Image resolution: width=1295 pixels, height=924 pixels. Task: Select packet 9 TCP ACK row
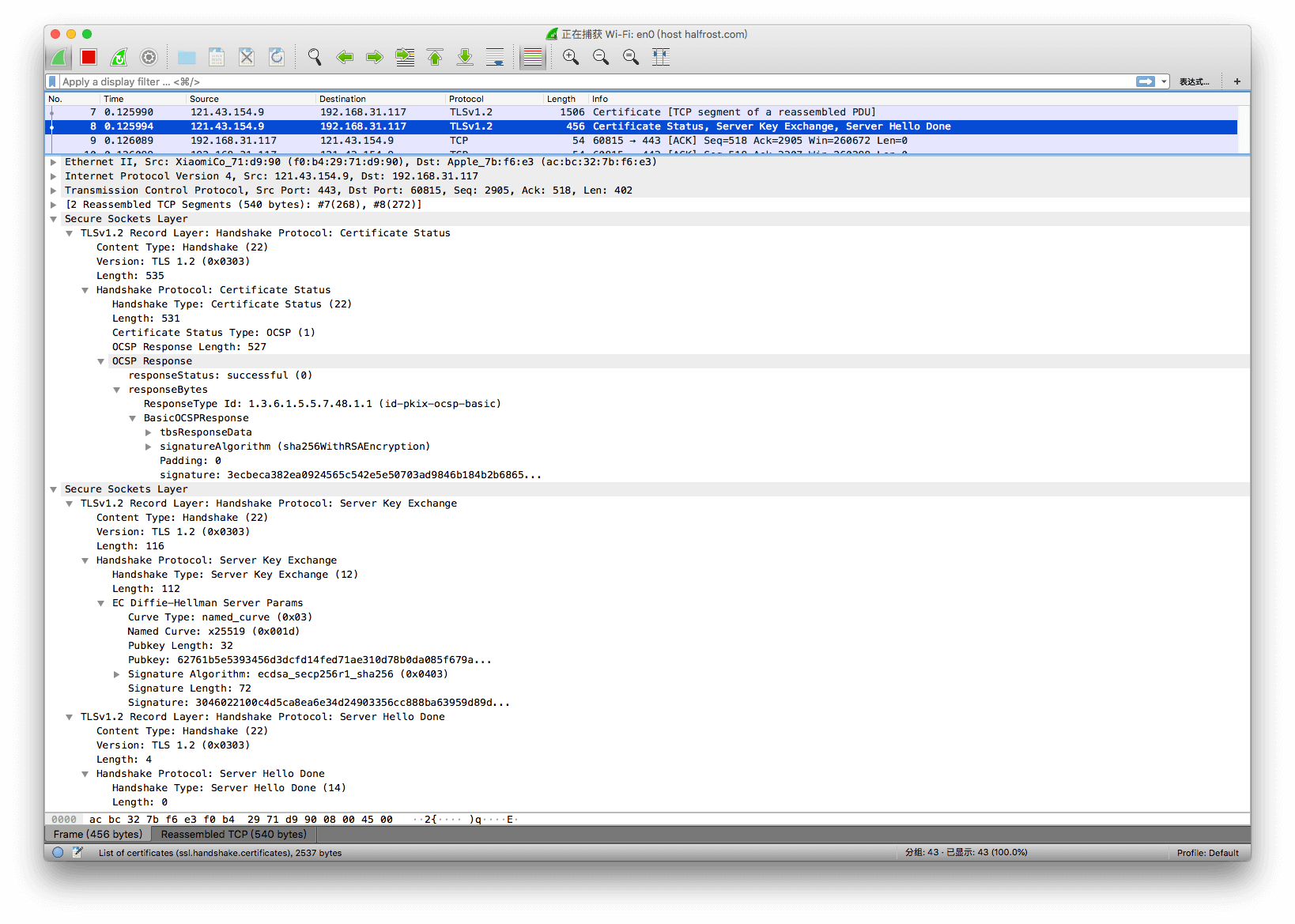tap(641, 141)
